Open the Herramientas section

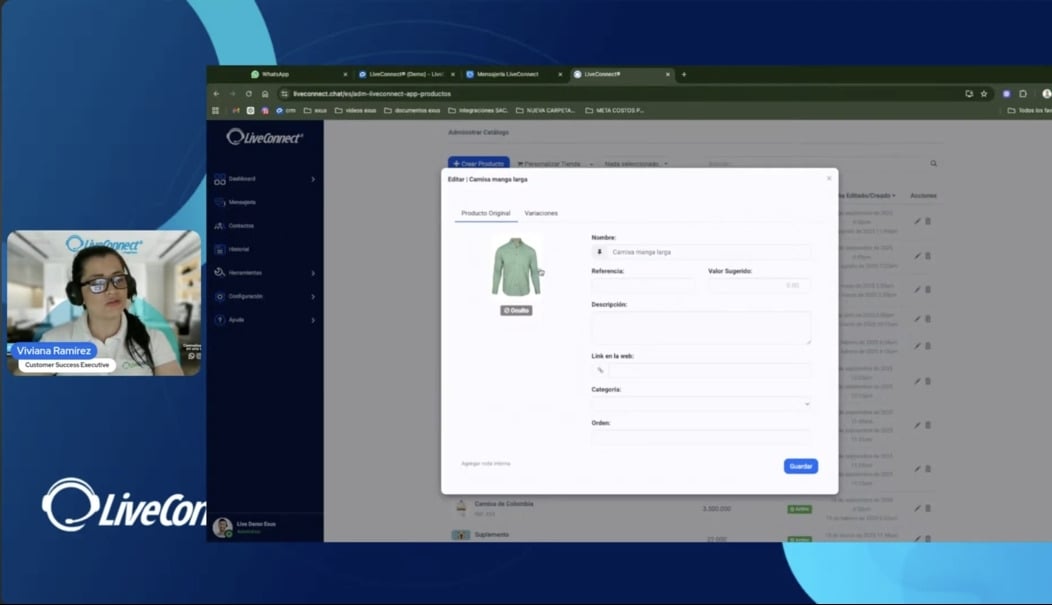coord(246,271)
